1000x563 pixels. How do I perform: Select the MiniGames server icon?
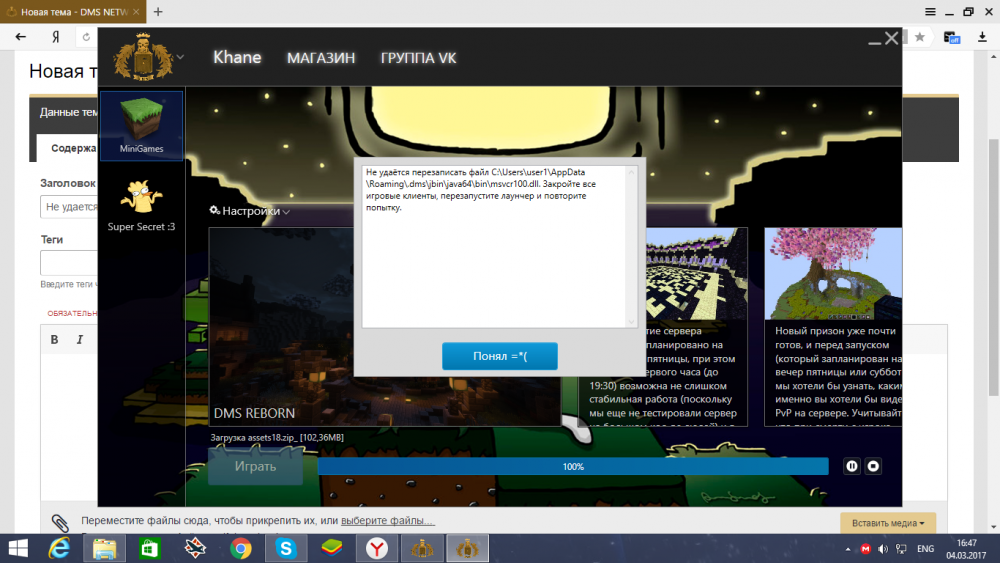(x=141, y=123)
